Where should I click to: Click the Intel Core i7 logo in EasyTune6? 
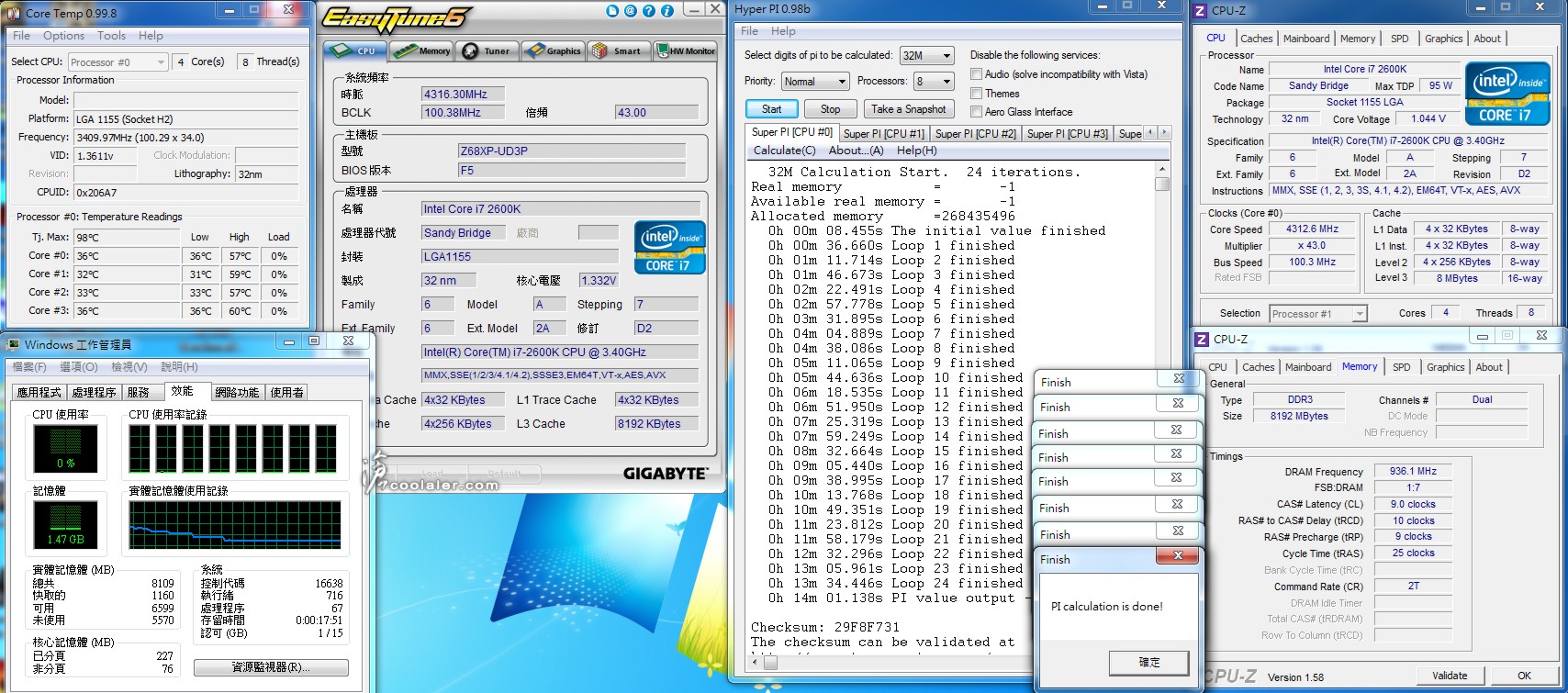coord(670,248)
